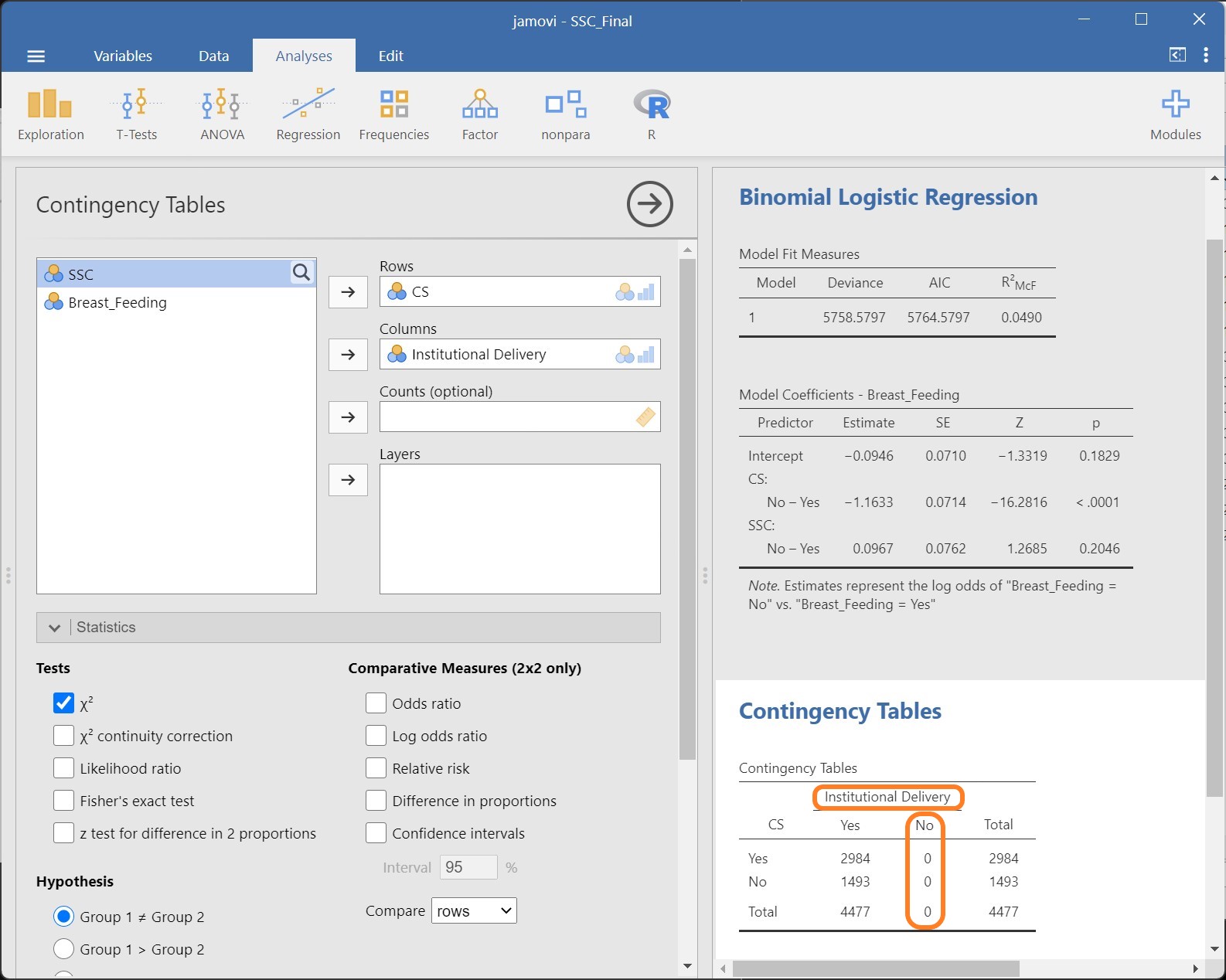Click the search magnifier in variable list
This screenshot has height=980, width=1226.
[x=301, y=272]
